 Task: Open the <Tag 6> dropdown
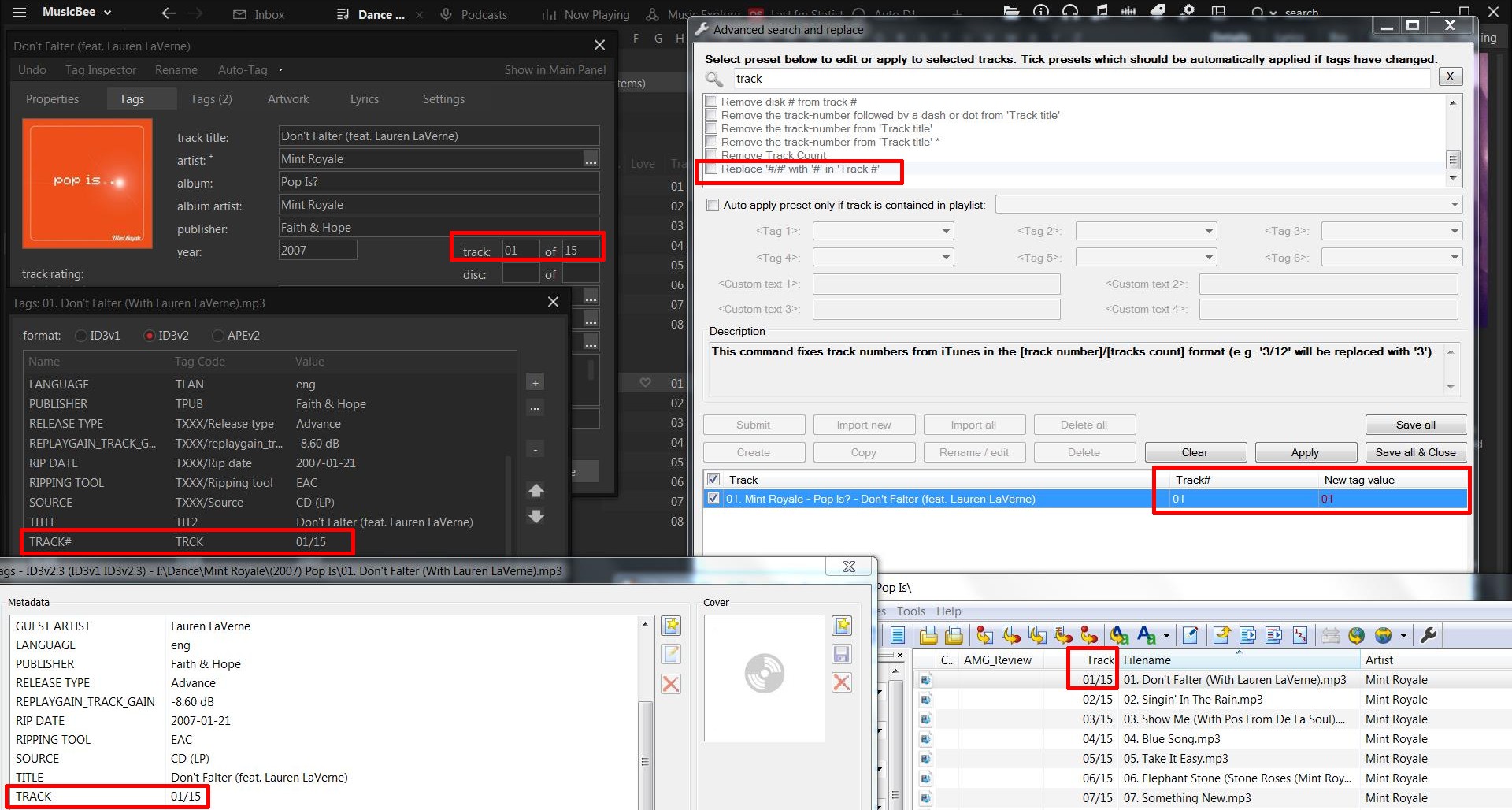click(x=1392, y=258)
